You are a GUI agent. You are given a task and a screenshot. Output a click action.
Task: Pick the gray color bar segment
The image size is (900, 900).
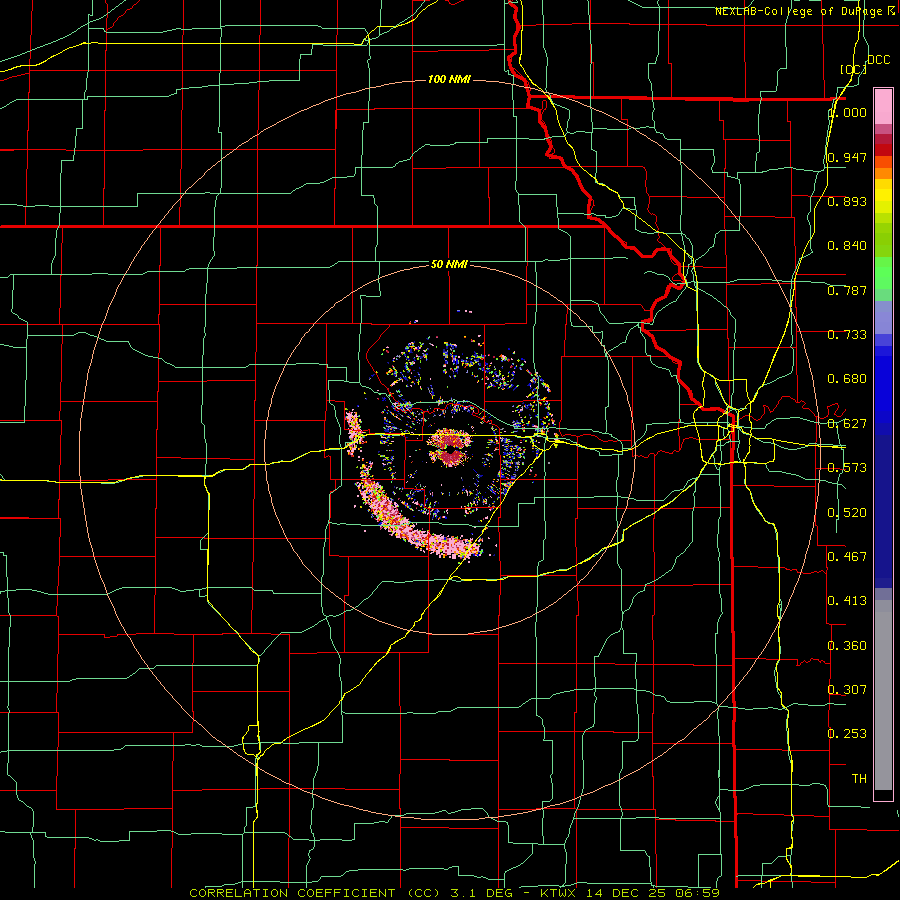coord(883,695)
